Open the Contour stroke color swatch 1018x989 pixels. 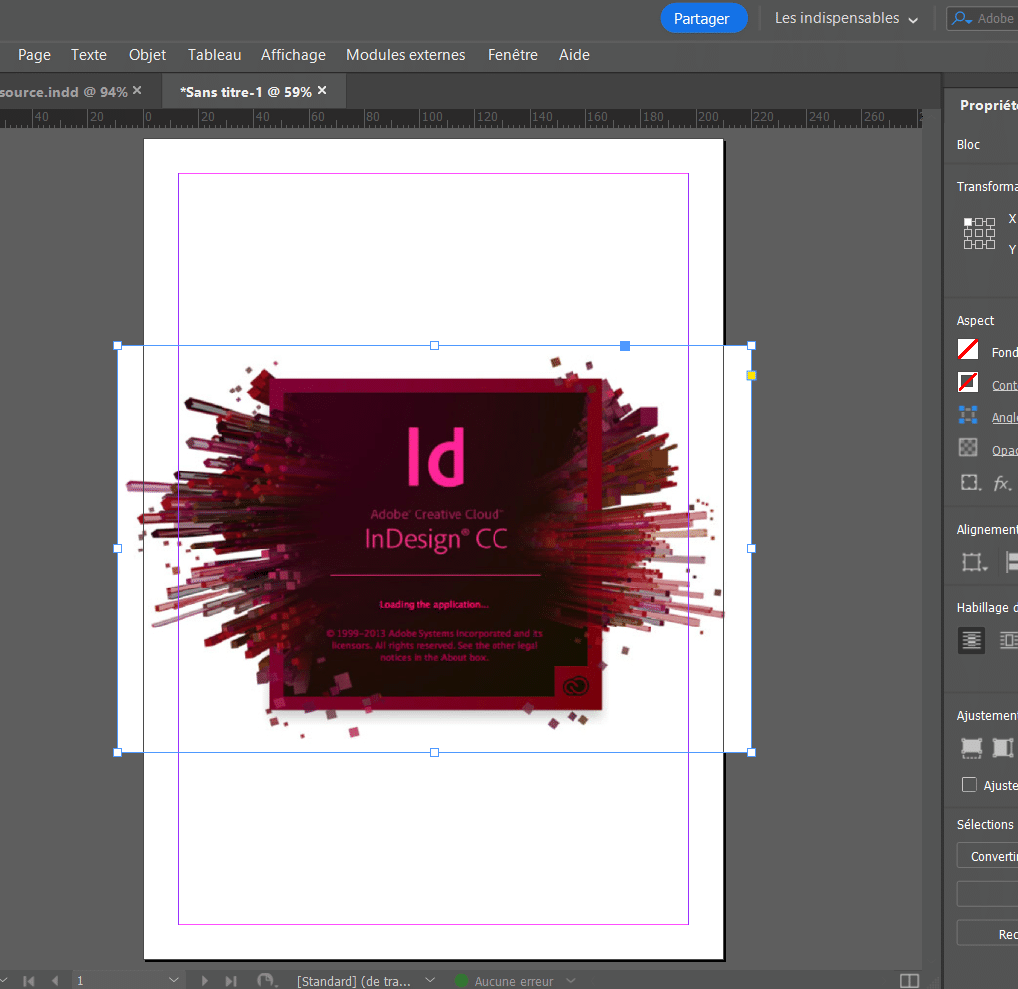point(968,382)
